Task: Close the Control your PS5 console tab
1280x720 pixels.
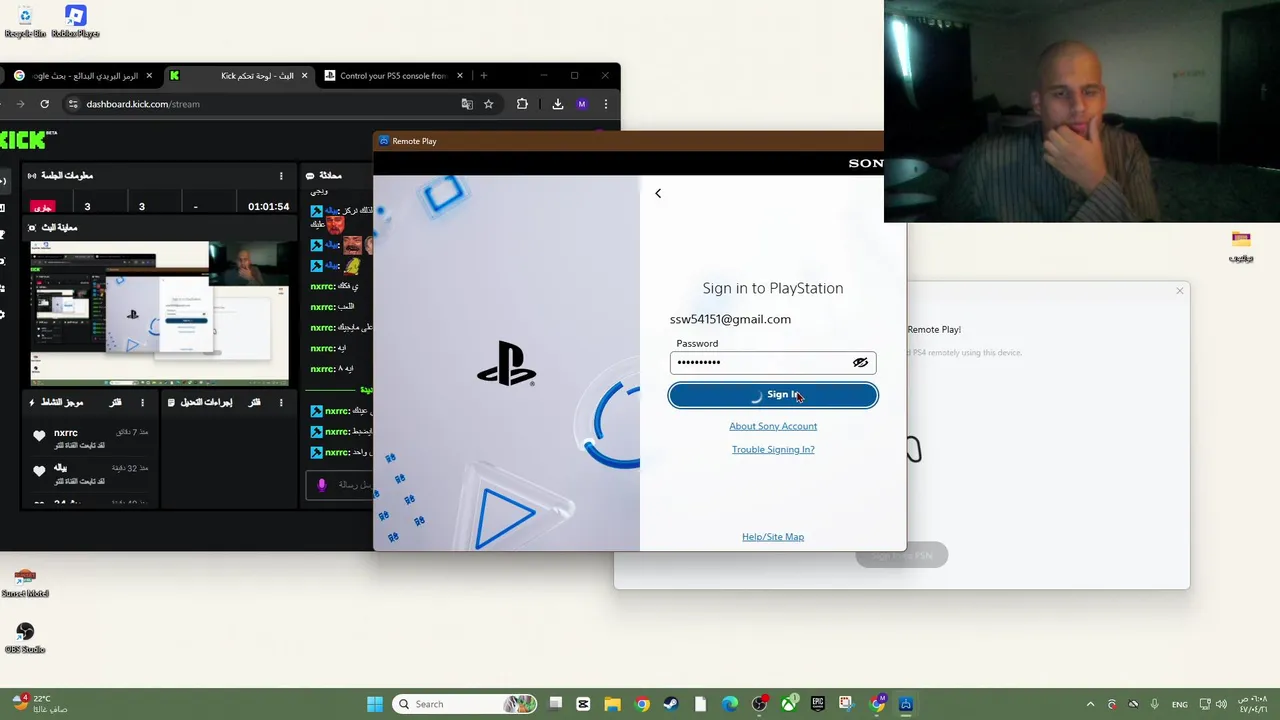Action: point(460,75)
